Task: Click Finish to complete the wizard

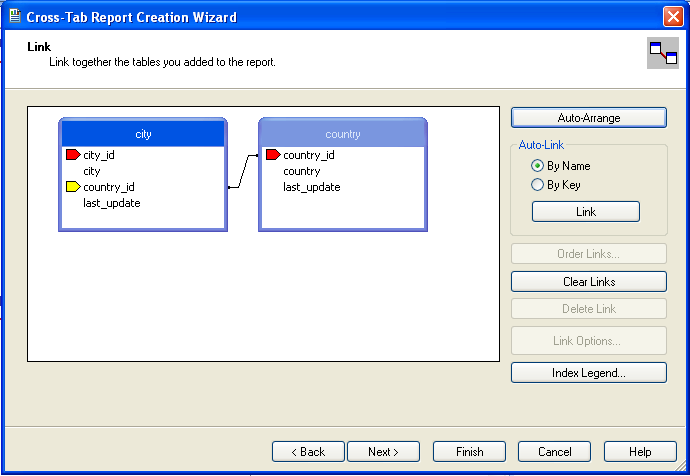Action: (x=469, y=452)
